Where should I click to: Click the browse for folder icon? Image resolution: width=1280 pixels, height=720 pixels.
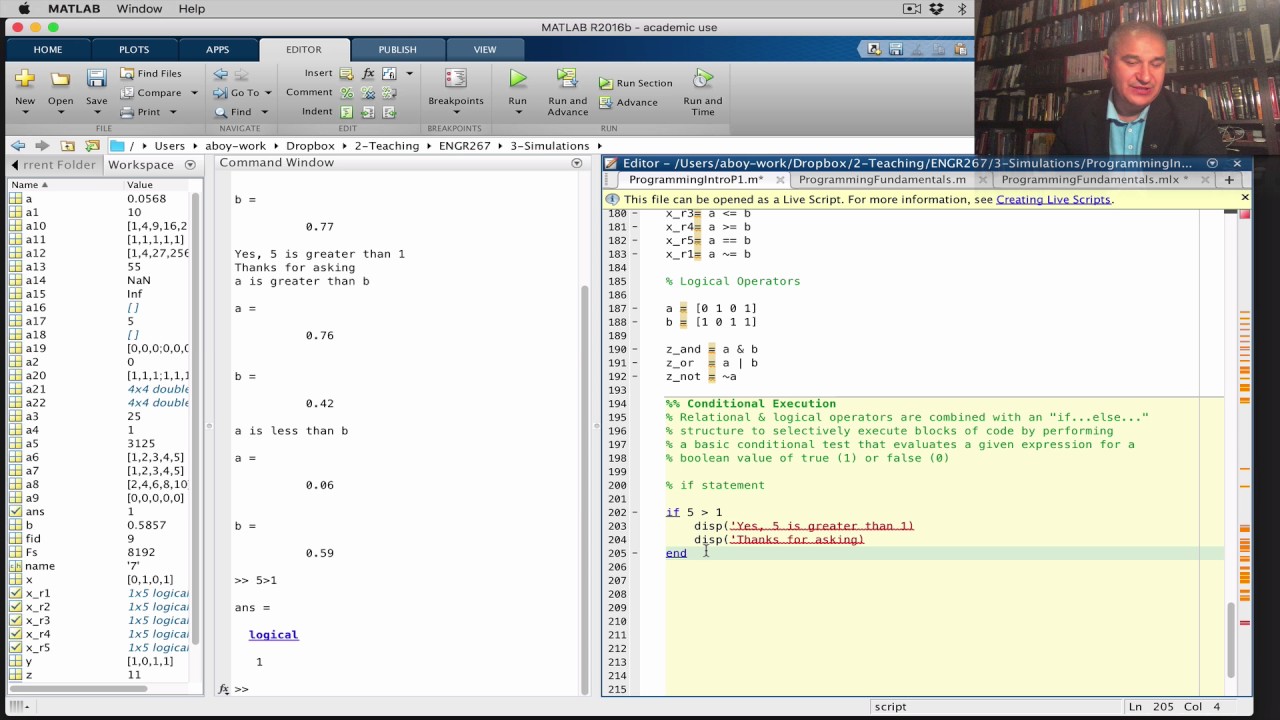92,146
